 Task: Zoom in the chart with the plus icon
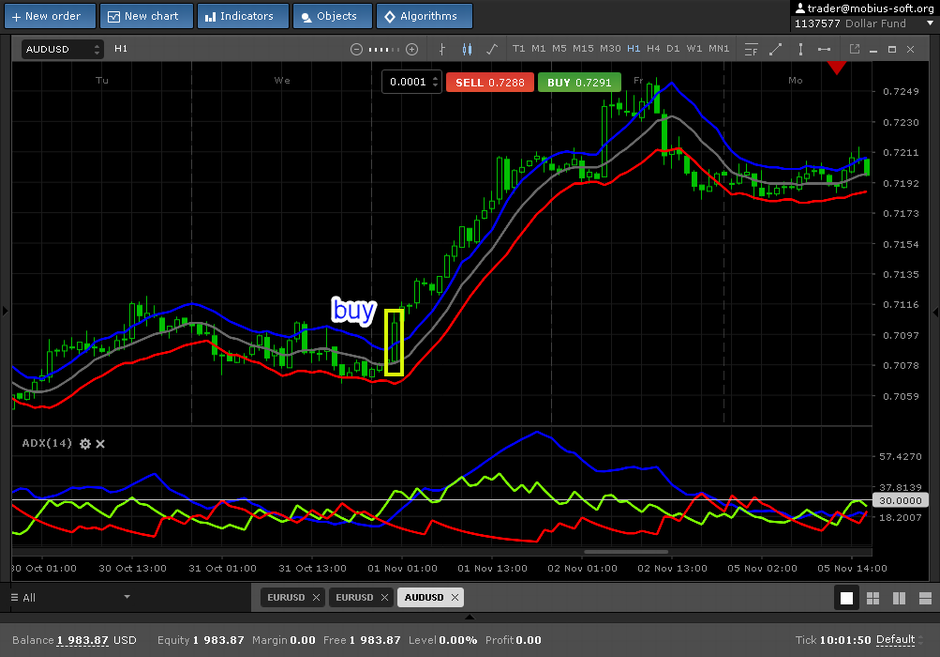pos(412,49)
